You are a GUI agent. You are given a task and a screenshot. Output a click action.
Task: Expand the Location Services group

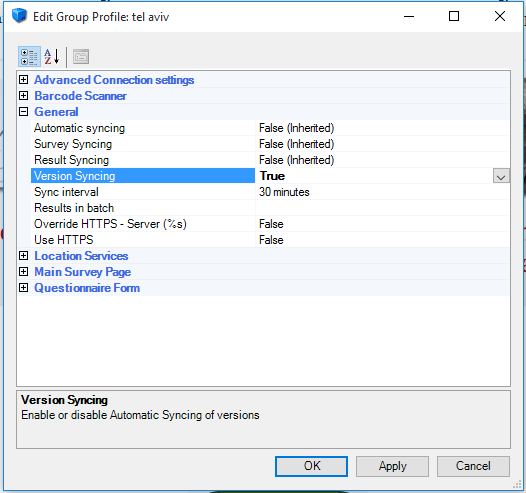point(23,256)
